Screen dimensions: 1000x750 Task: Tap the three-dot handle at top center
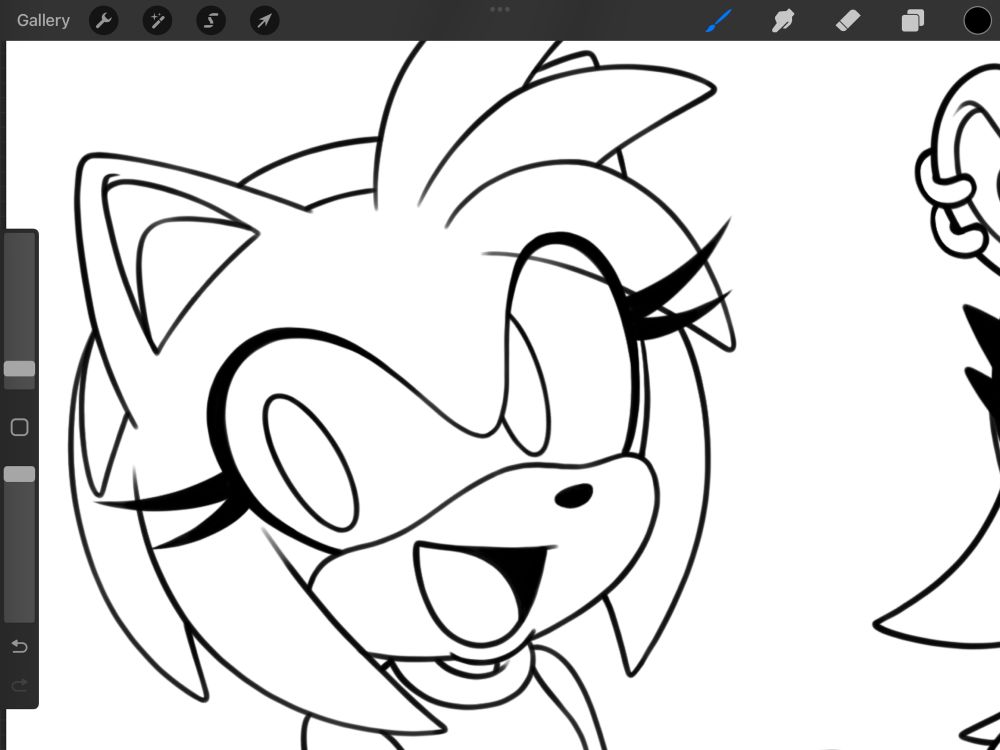pos(500,10)
